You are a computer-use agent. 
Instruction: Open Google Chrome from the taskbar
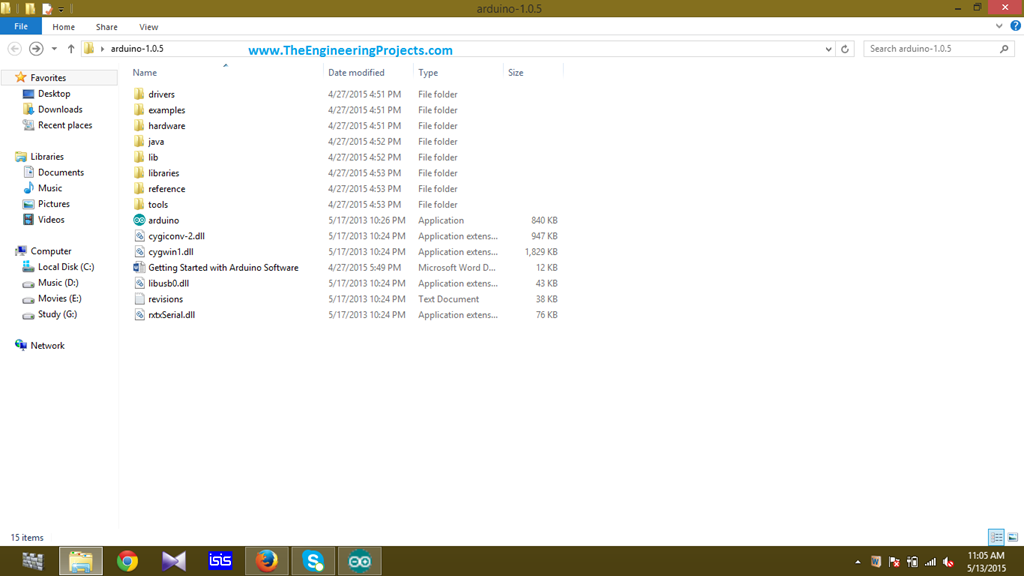click(x=127, y=561)
